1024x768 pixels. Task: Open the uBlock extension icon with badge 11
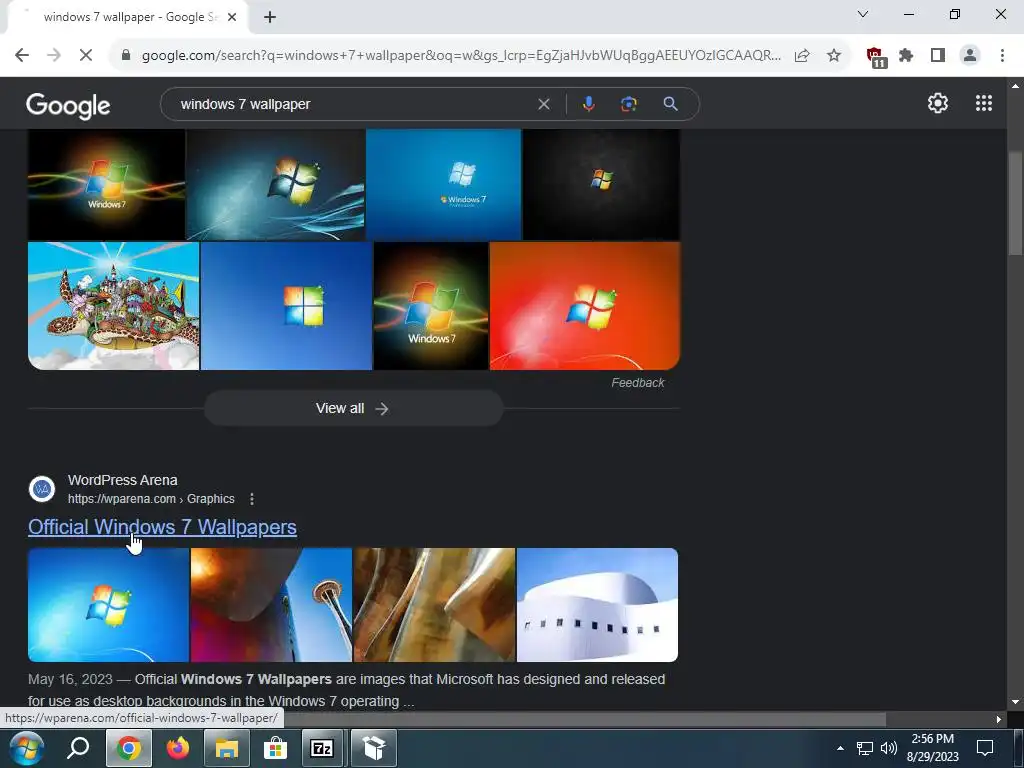point(875,57)
